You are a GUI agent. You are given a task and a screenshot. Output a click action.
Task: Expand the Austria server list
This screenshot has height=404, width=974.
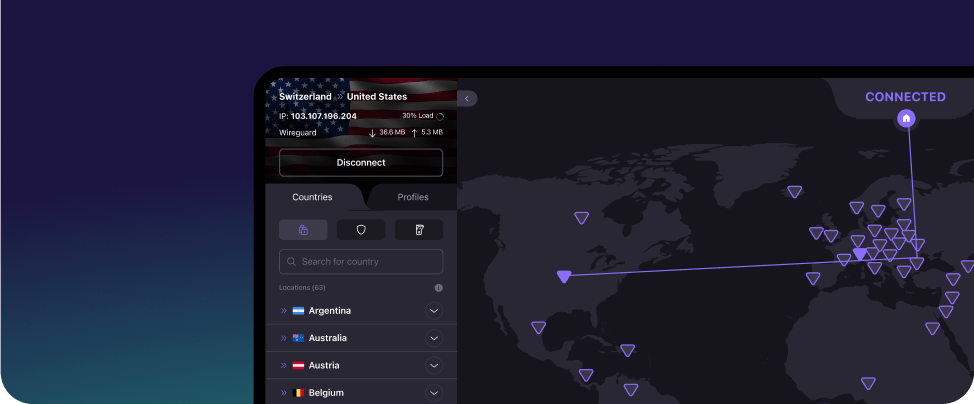434,365
